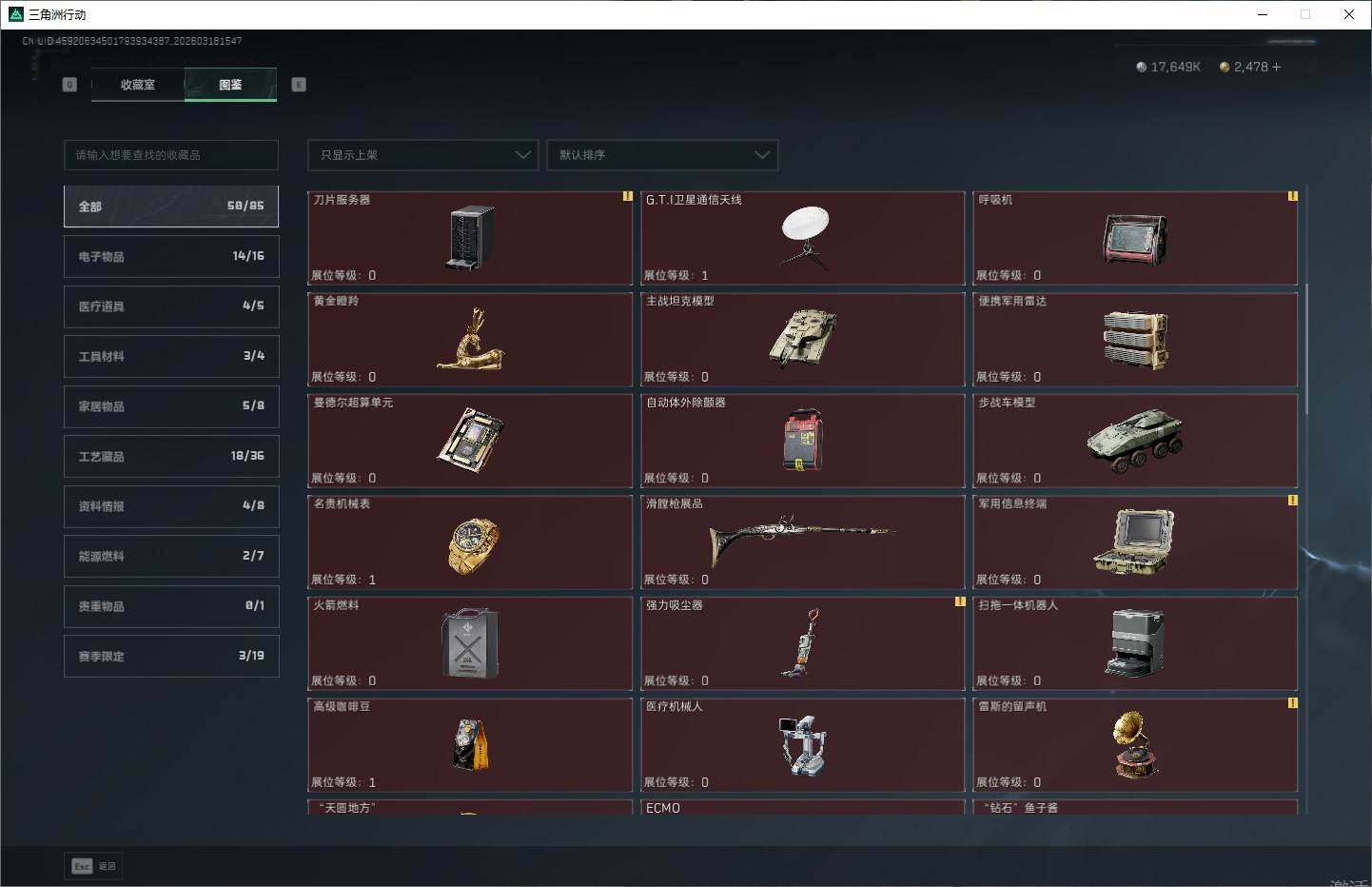Screen dimensions: 1372x887
Task: Select the 能源燃料 category
Action: [x=171, y=557]
